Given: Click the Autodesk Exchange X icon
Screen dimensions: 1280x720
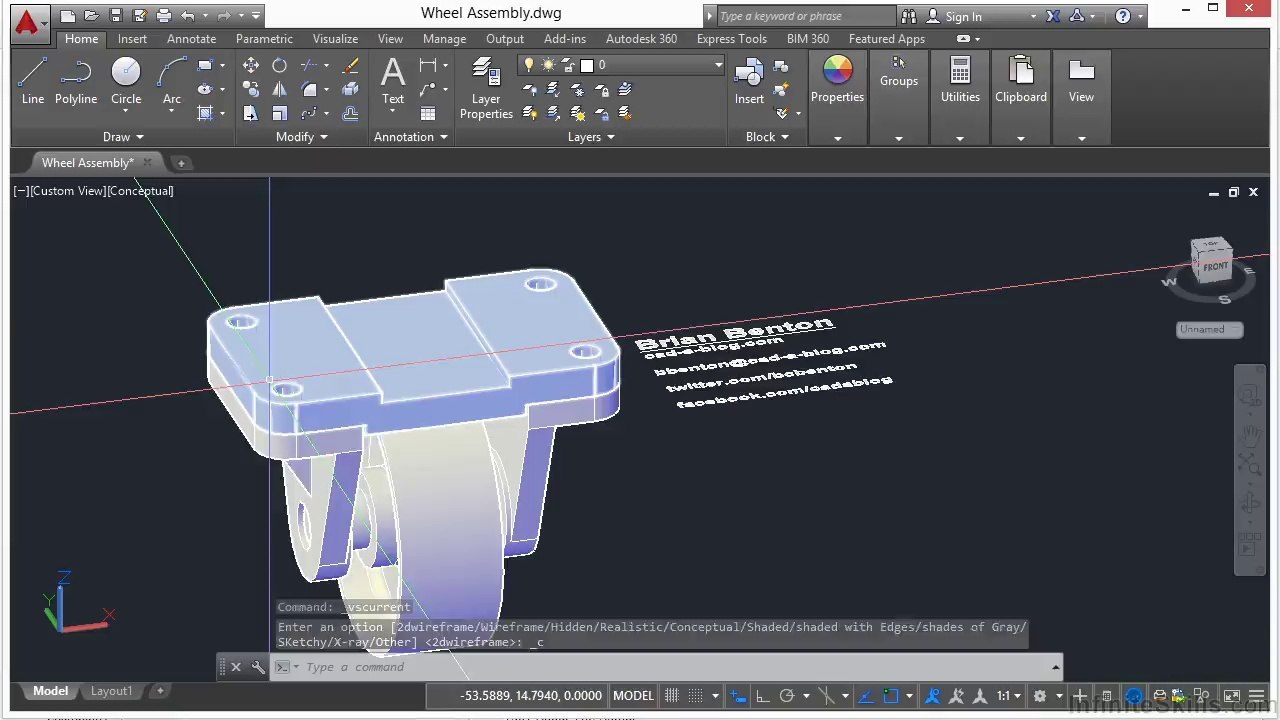Looking at the screenshot, I should (1053, 16).
